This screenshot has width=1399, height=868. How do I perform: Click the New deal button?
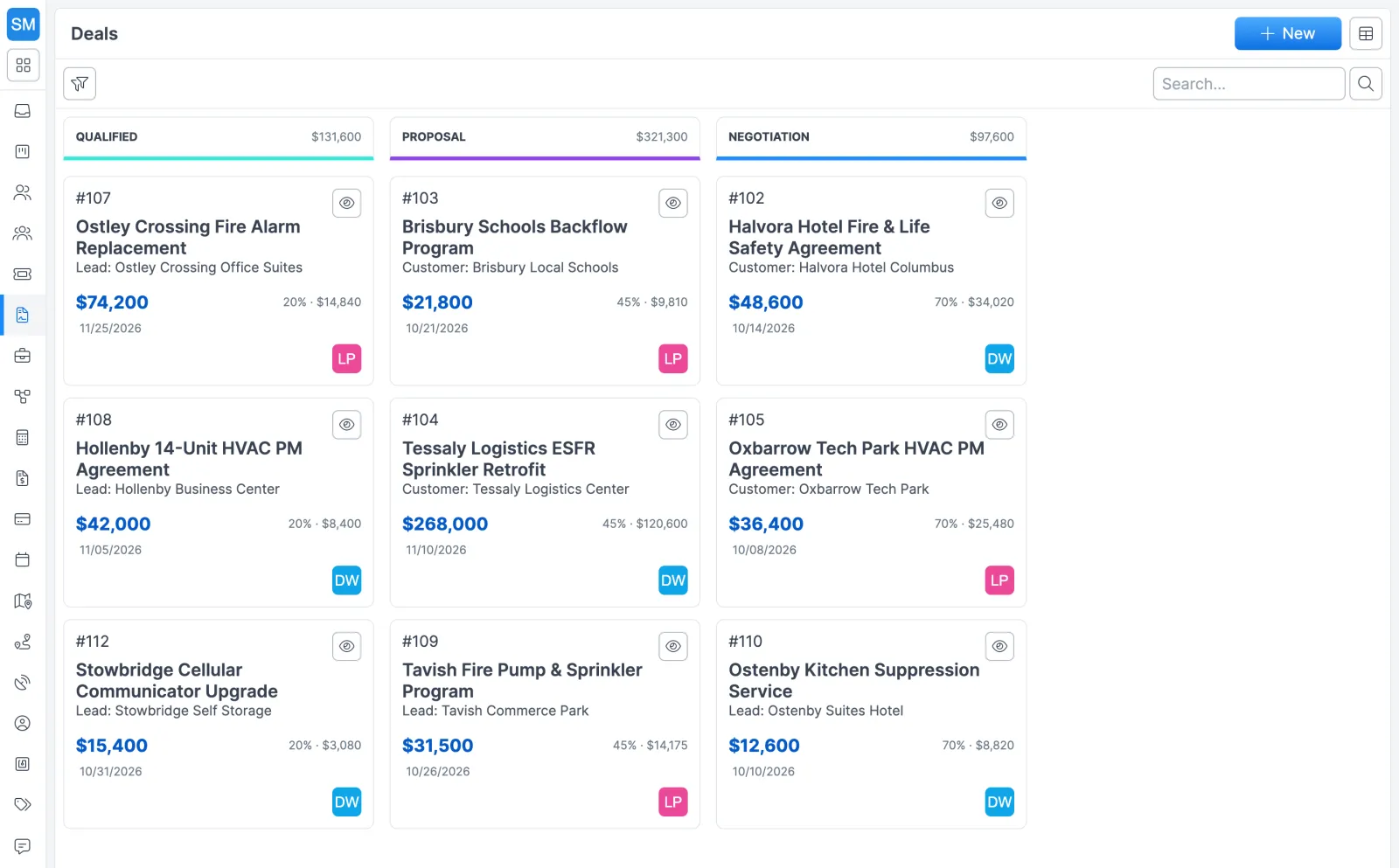(1288, 34)
